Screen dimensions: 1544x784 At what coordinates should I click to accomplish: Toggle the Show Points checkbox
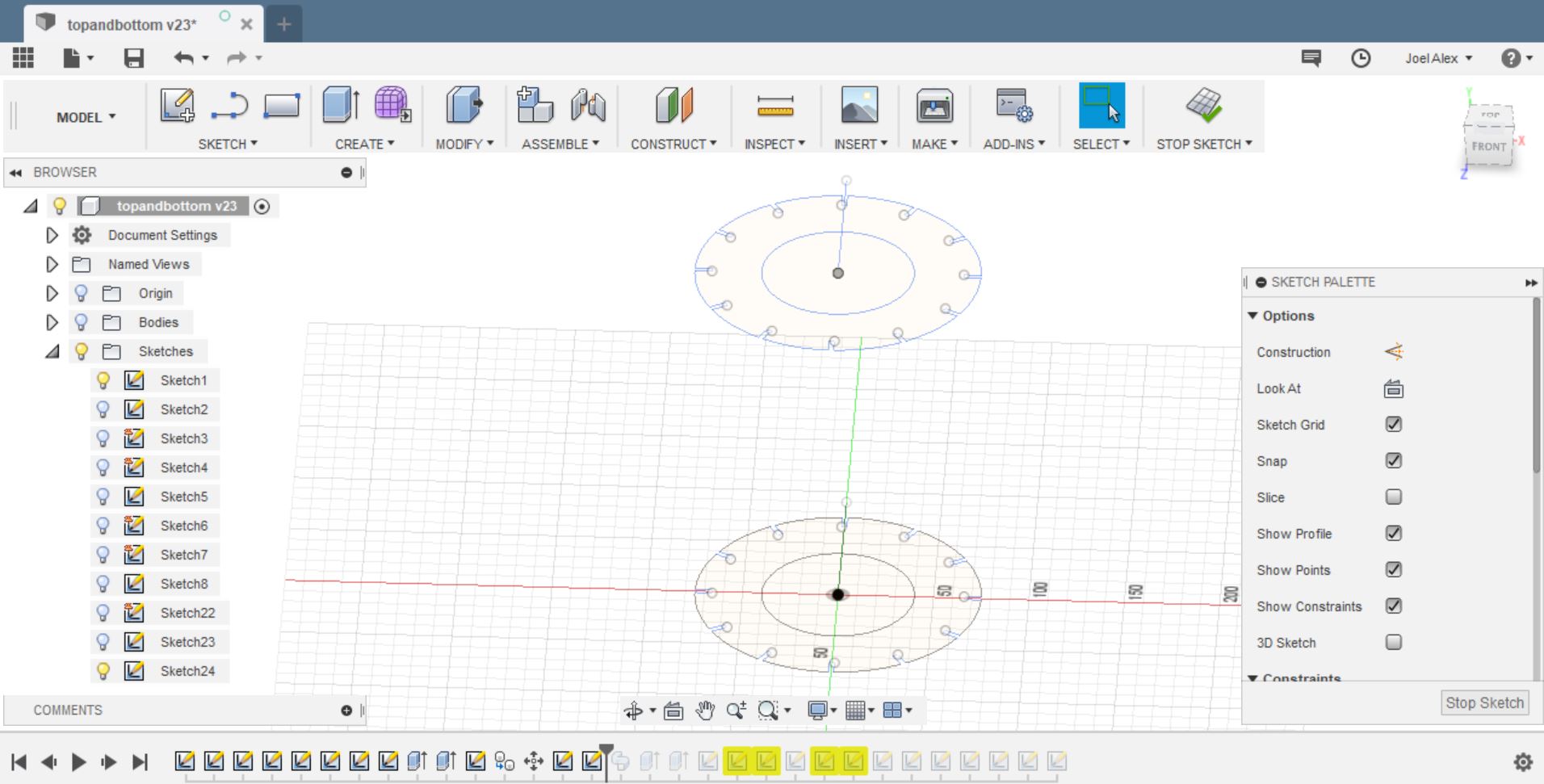point(1394,570)
